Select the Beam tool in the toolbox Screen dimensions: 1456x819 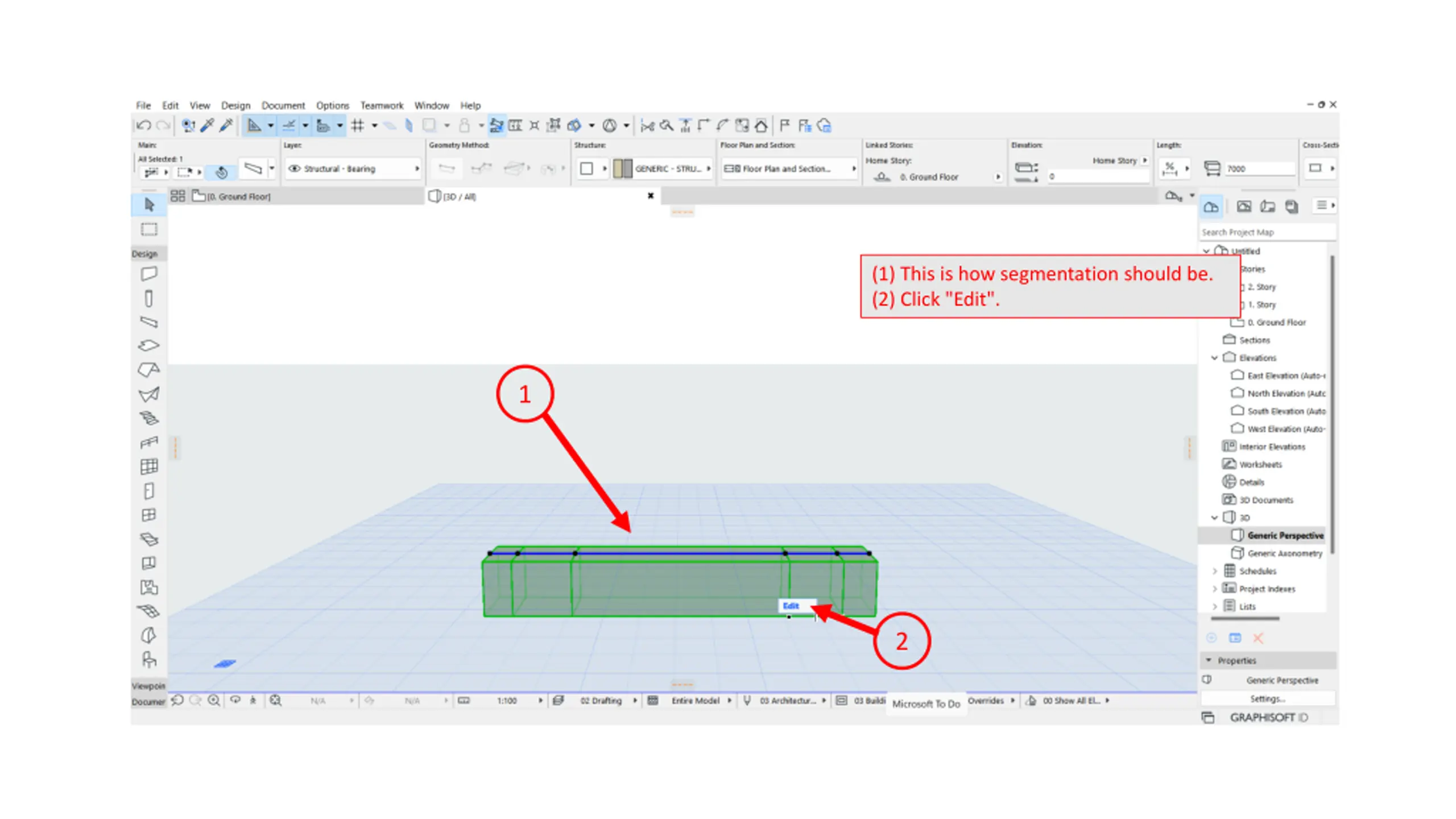tap(148, 321)
